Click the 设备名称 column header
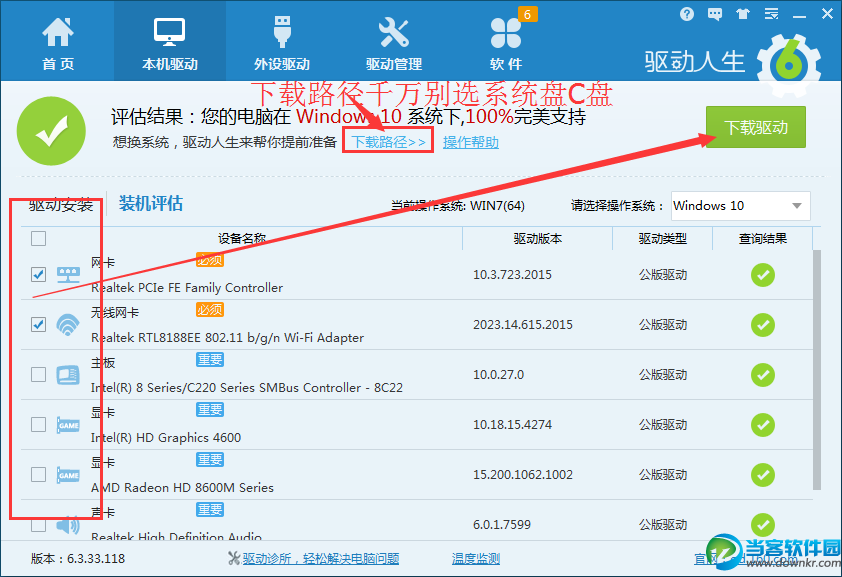This screenshot has height=577, width=842. point(242,238)
